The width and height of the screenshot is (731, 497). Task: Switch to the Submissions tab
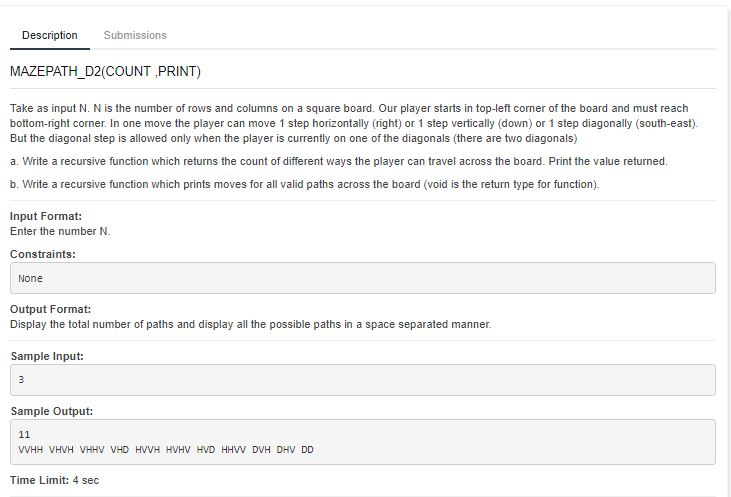pyautogui.click(x=135, y=35)
